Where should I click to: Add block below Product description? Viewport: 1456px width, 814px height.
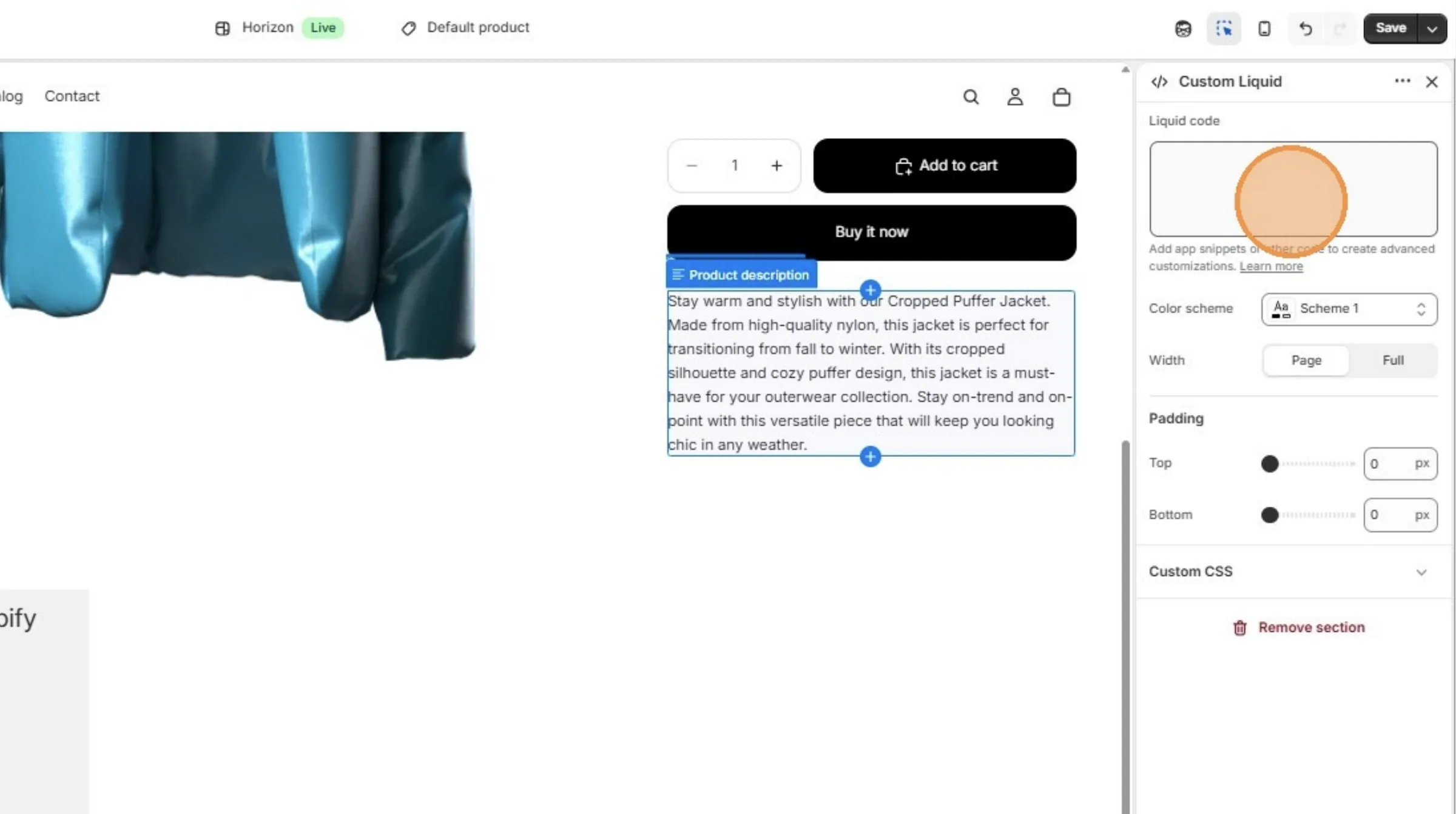click(x=870, y=456)
